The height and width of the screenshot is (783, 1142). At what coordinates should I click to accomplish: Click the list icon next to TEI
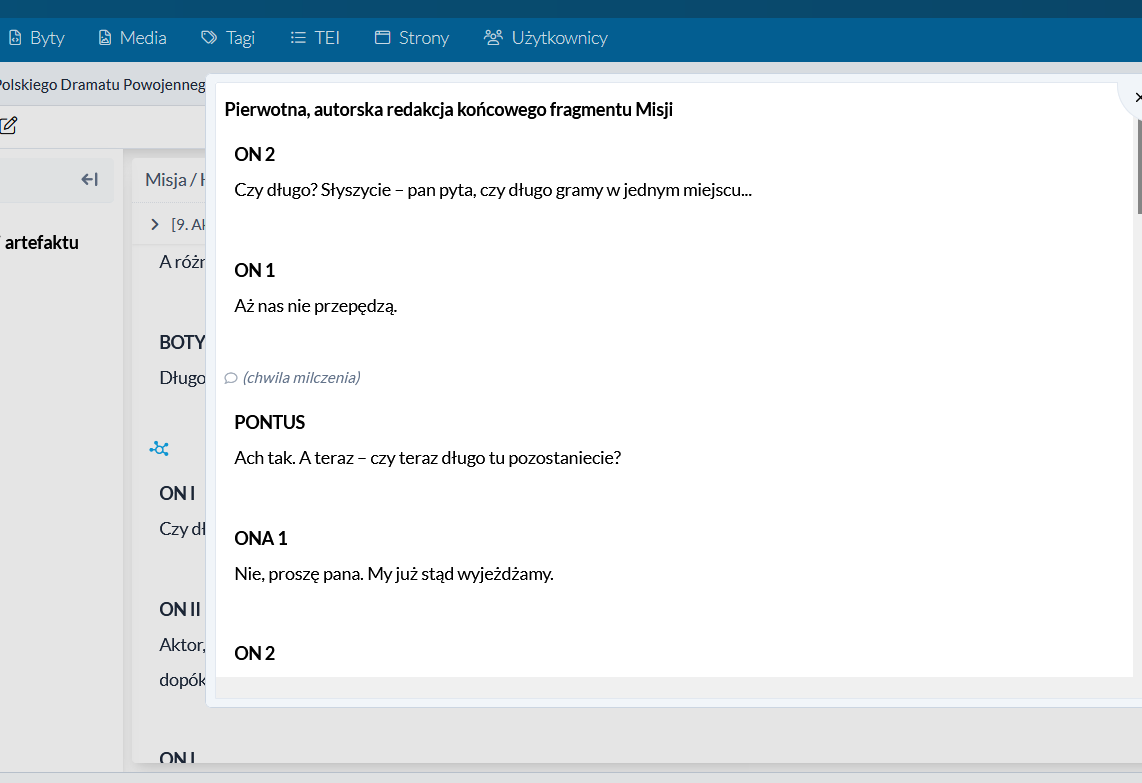(x=298, y=38)
